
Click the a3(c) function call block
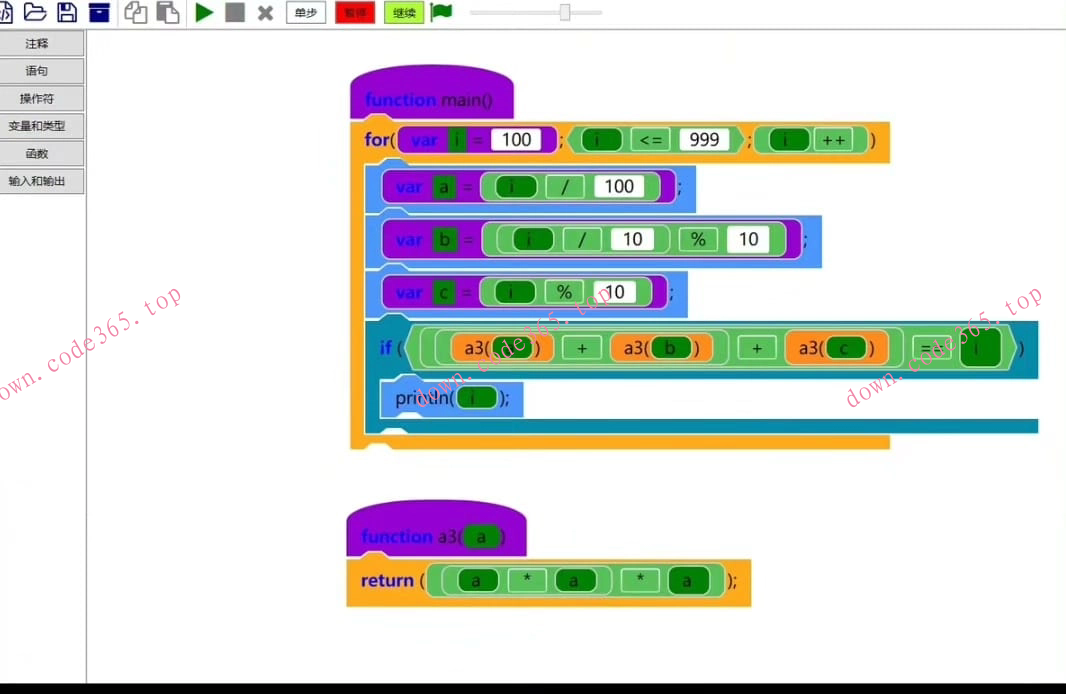point(836,348)
